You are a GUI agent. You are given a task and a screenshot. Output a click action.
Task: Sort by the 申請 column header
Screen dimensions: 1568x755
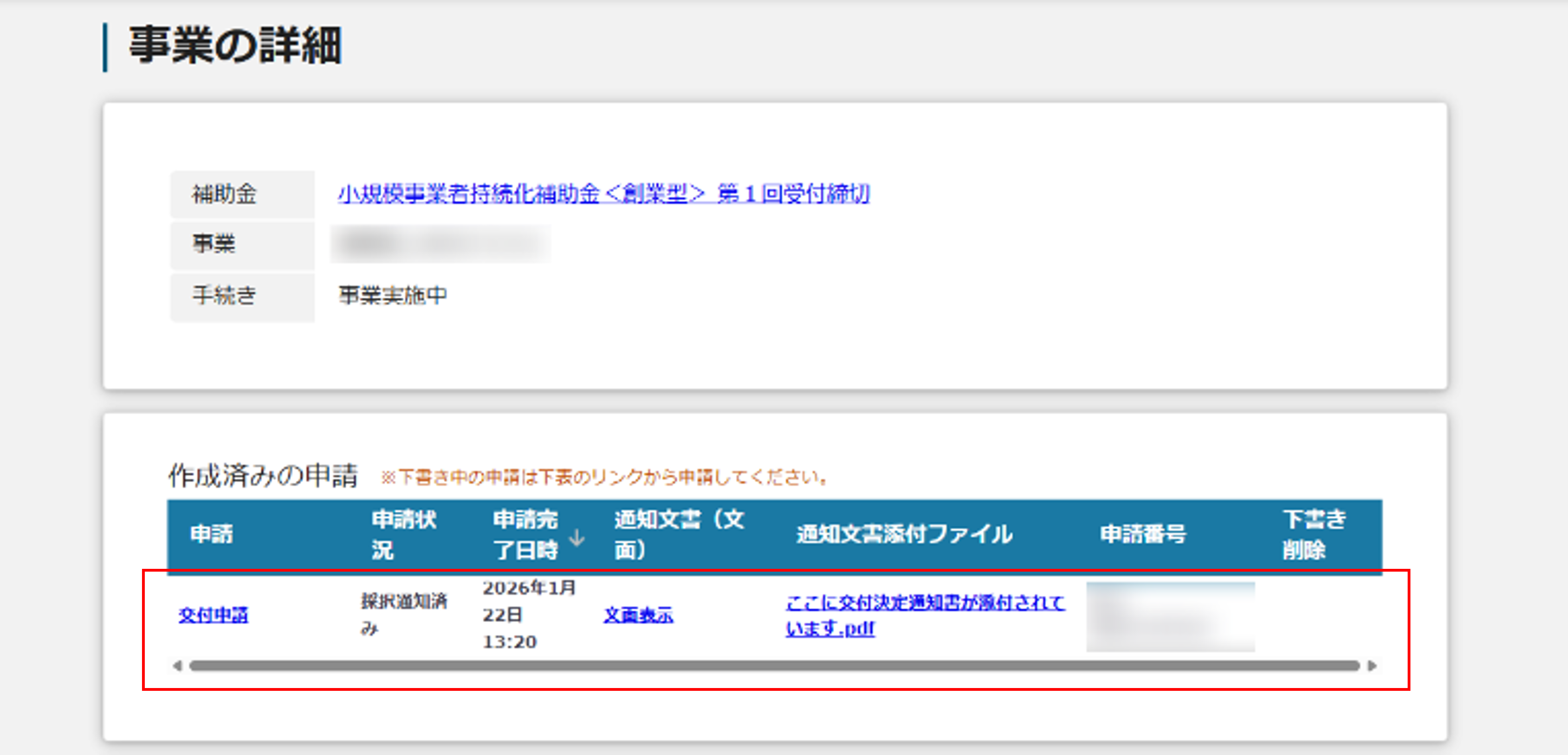click(211, 535)
